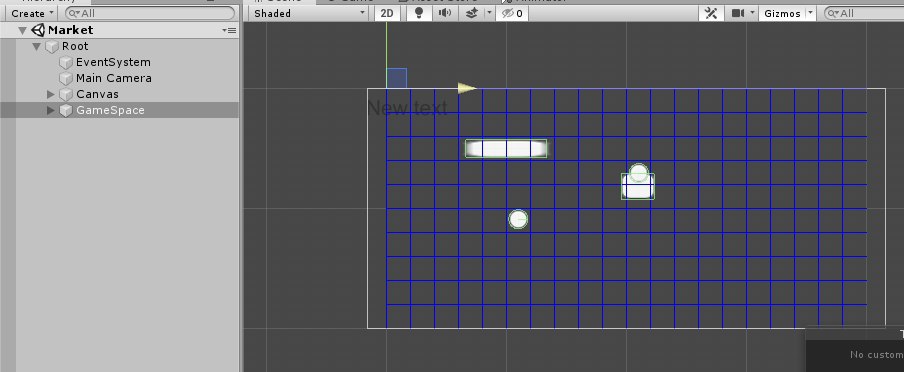This screenshot has width=904, height=372.
Task: Open the effects dropdown arrow beside the layers icon
Action: click(489, 13)
